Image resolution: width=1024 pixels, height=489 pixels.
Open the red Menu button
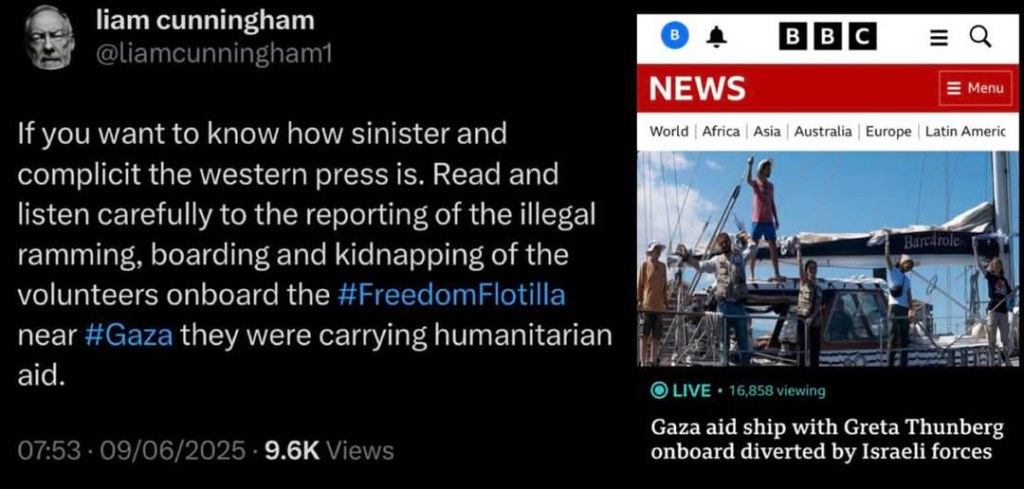[976, 88]
